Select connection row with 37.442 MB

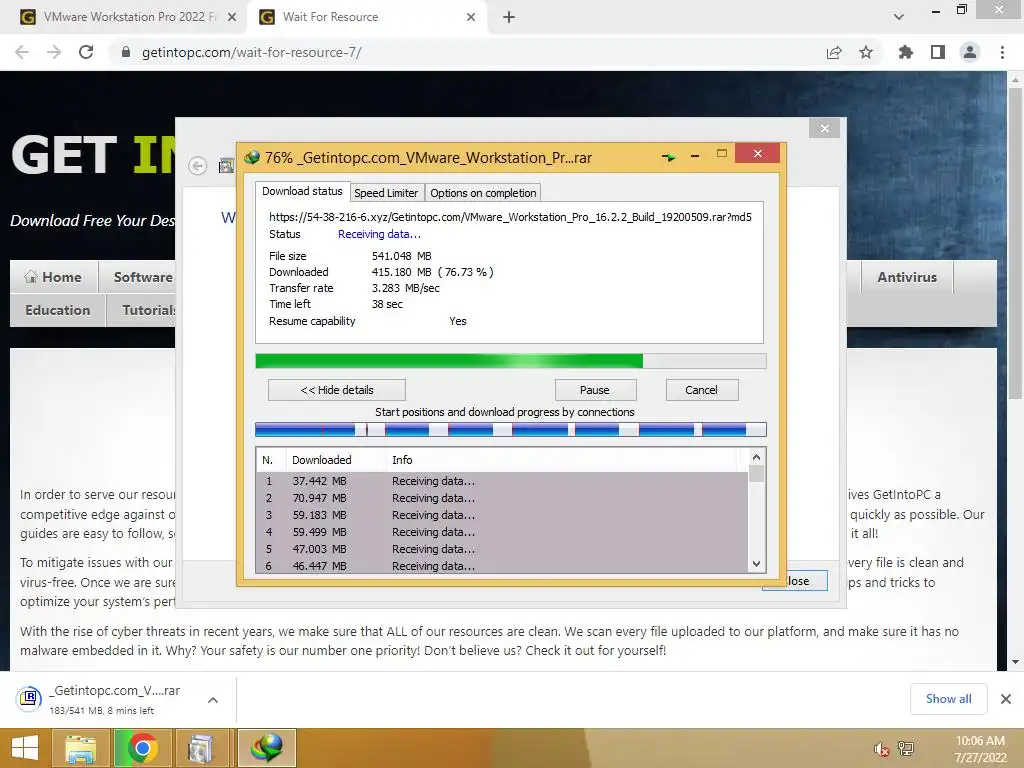coord(502,481)
